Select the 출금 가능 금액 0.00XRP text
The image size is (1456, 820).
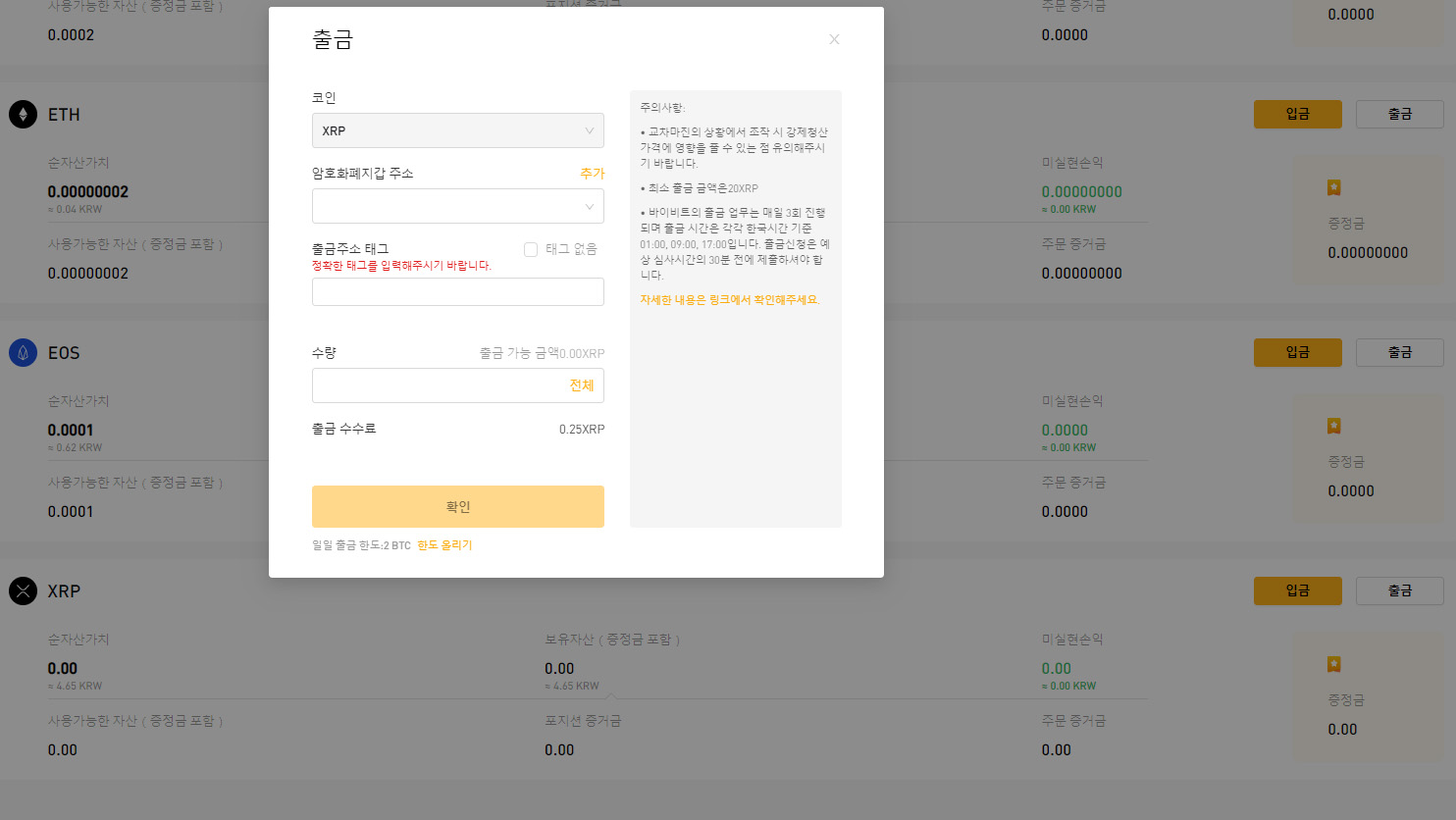[x=542, y=353]
